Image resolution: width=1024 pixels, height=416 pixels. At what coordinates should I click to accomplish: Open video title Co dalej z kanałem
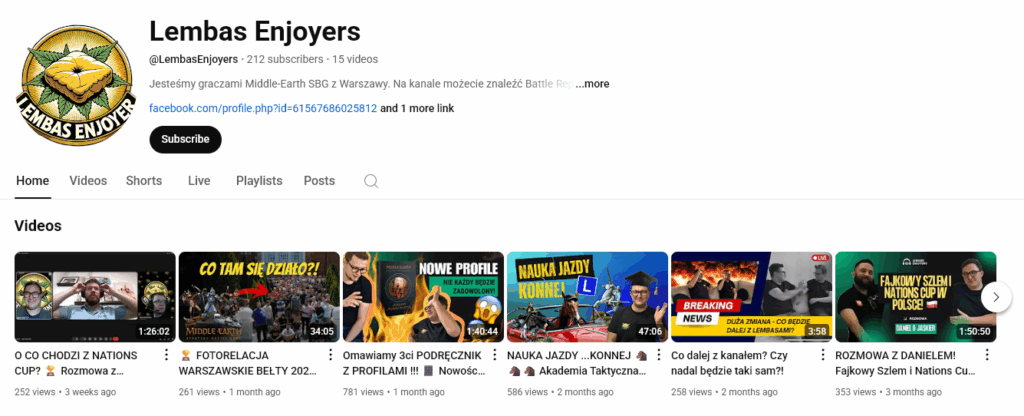[730, 364]
